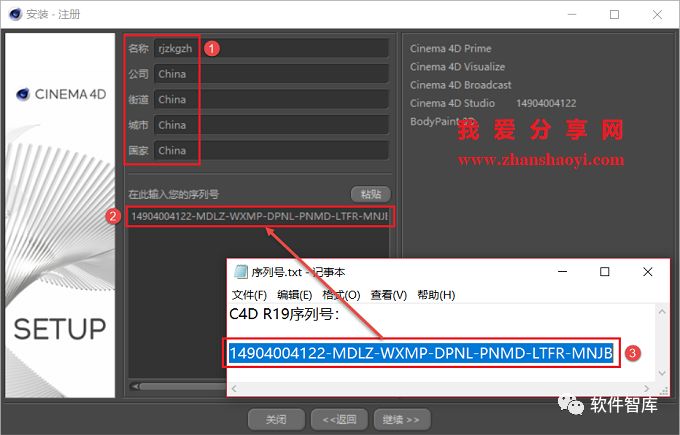Viewport: 680px width, 435px height.
Task: Click Notepad horizontal scrollbar left arrow
Action: click(234, 389)
